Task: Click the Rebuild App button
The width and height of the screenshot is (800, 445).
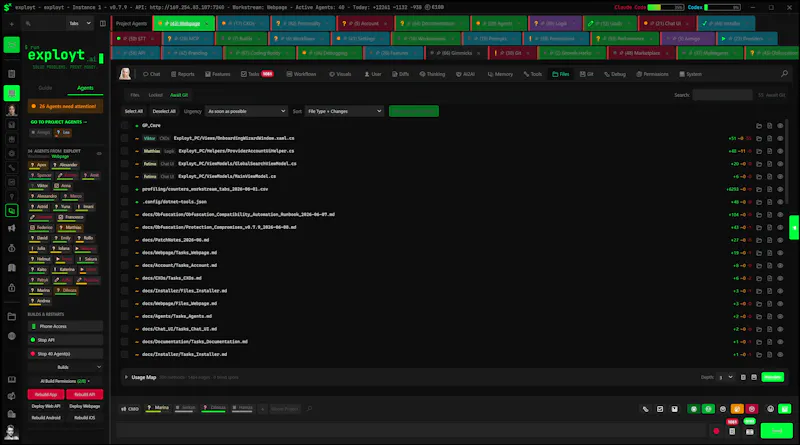Action: (x=46, y=394)
